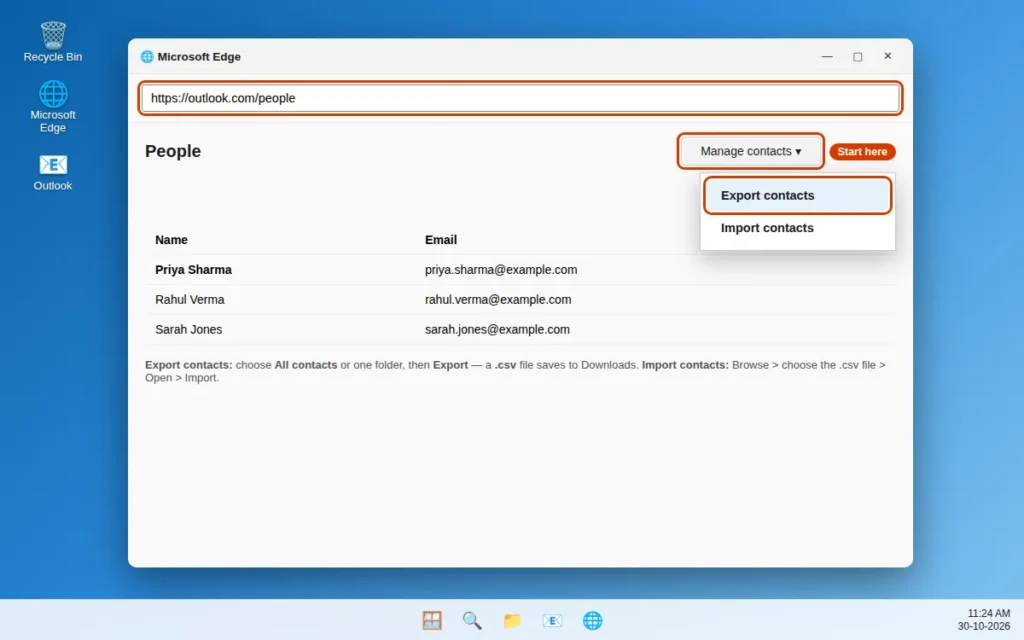
Task: Focus the address bar showing outlook.com/people
Action: 520,98
